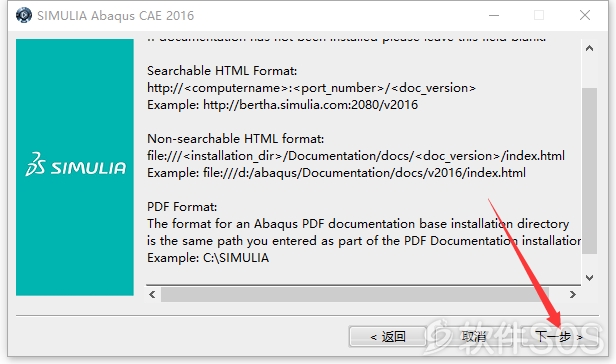Click the horizontal scrollbar right arrow
This screenshot has width=616, height=364.
[572, 294]
